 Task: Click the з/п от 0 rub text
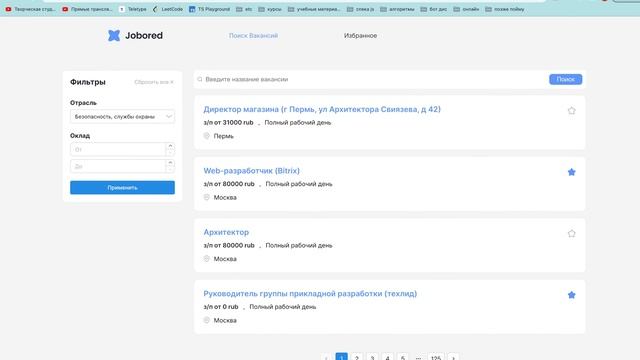[221, 307]
